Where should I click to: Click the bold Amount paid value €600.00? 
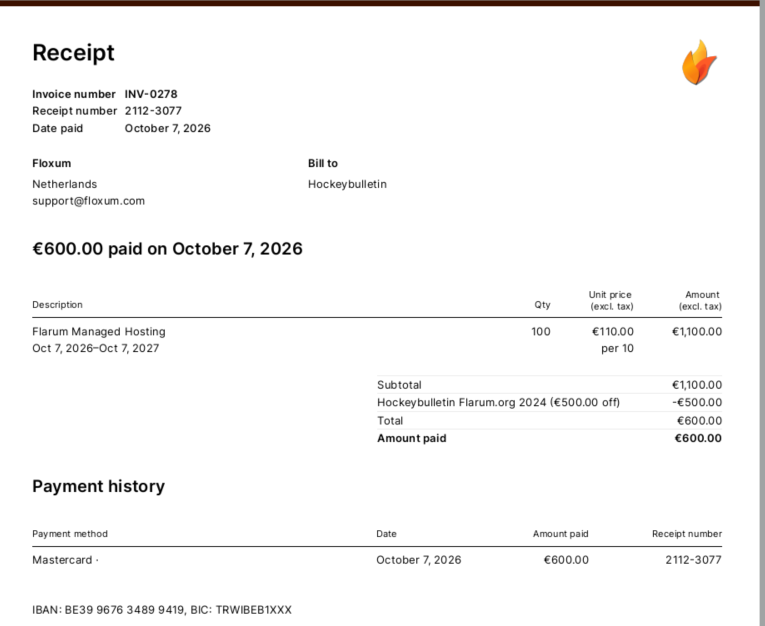click(698, 438)
